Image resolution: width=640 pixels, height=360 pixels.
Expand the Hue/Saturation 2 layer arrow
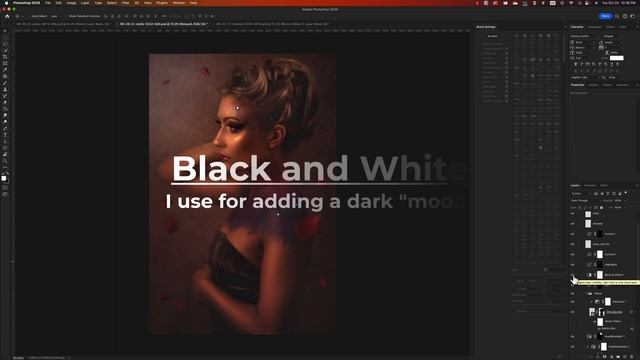tap(588, 347)
